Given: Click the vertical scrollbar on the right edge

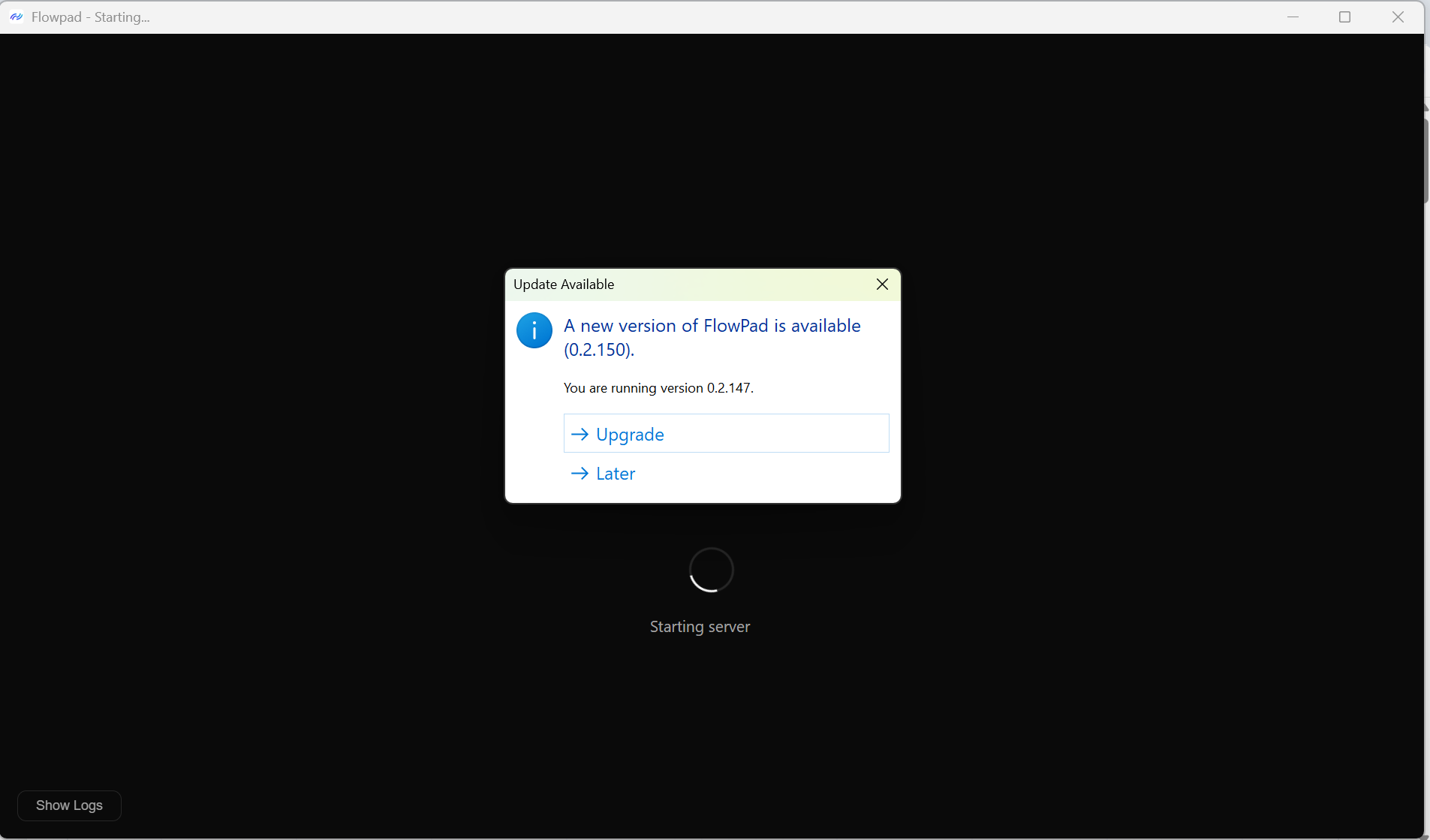Looking at the screenshot, I should point(1426,159).
